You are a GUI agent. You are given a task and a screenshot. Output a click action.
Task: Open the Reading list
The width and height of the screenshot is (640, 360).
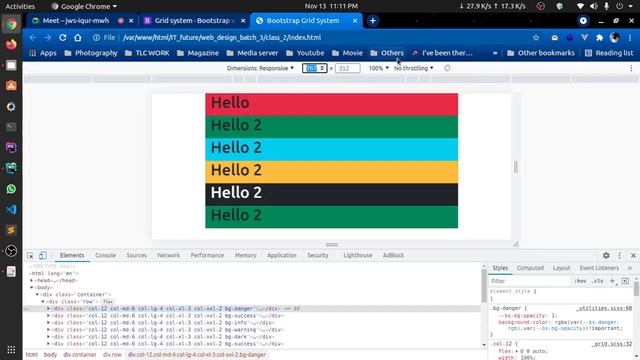[x=609, y=53]
